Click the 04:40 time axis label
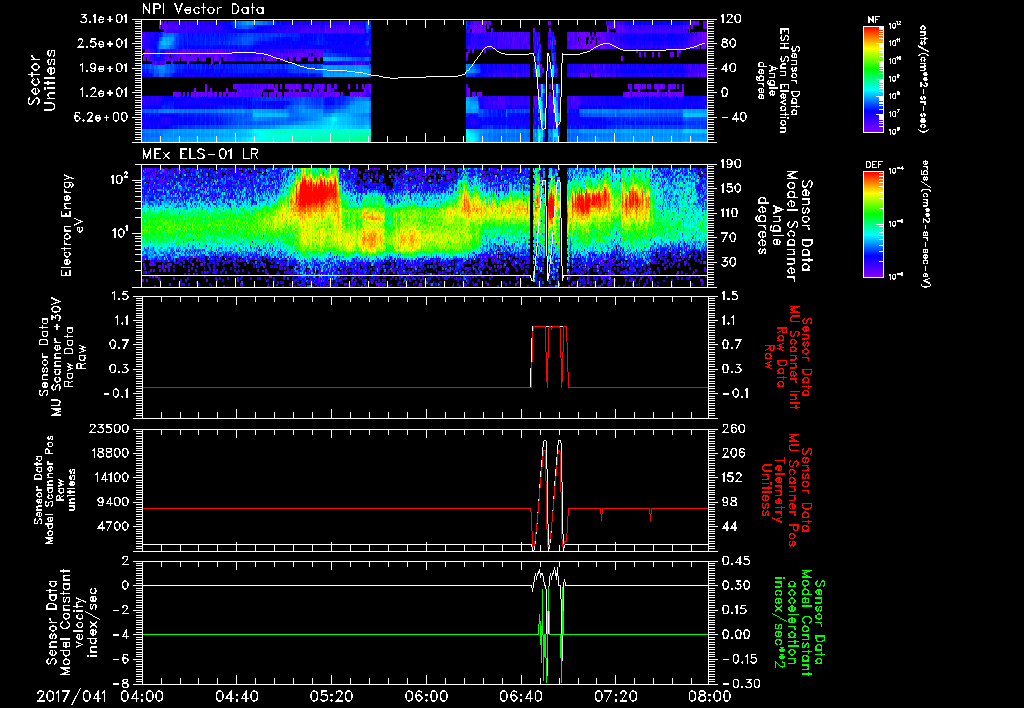This screenshot has width=1024, height=708. (x=236, y=696)
